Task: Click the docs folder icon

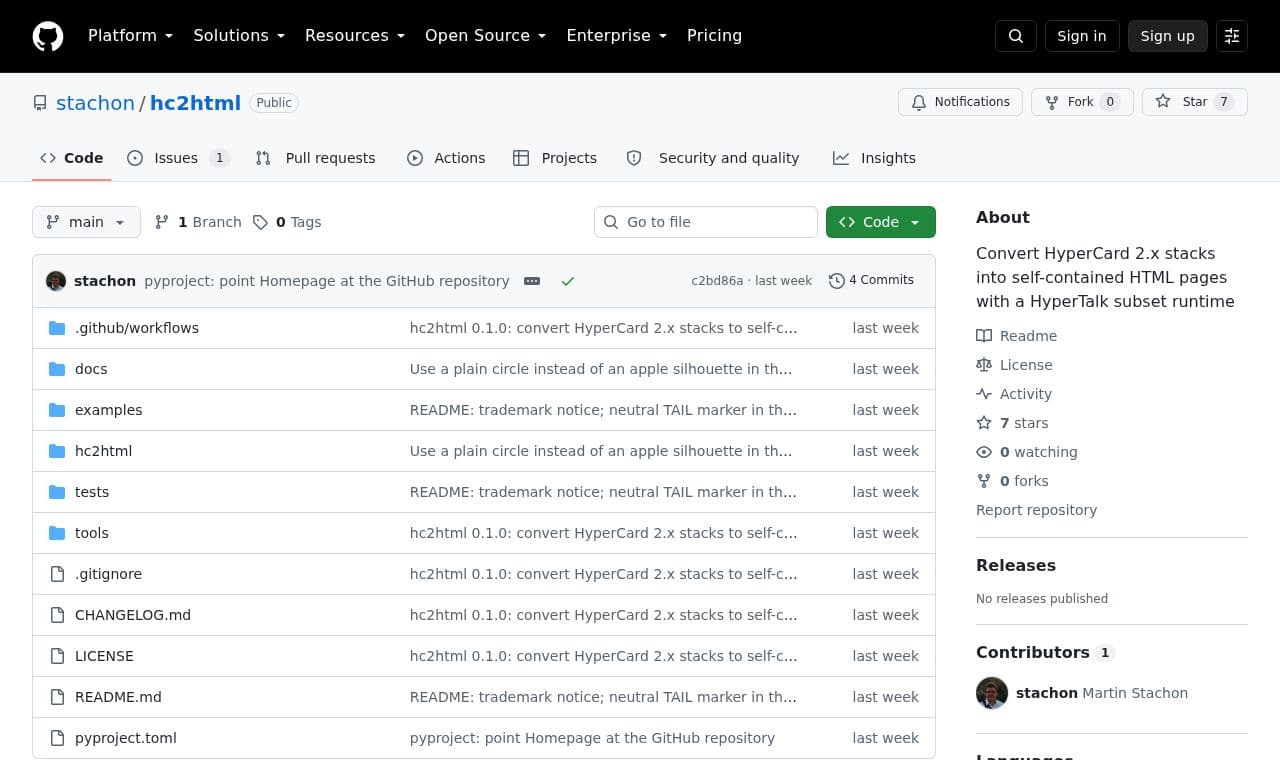Action: coord(57,369)
